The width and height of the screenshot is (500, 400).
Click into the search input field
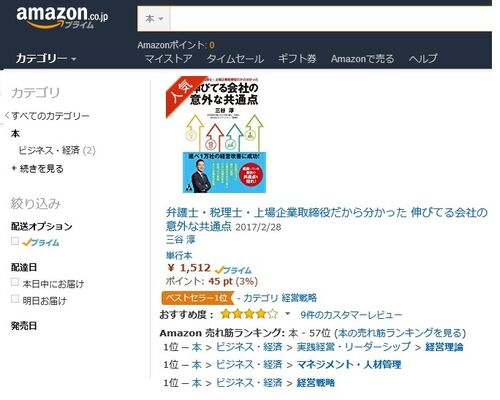(331, 19)
